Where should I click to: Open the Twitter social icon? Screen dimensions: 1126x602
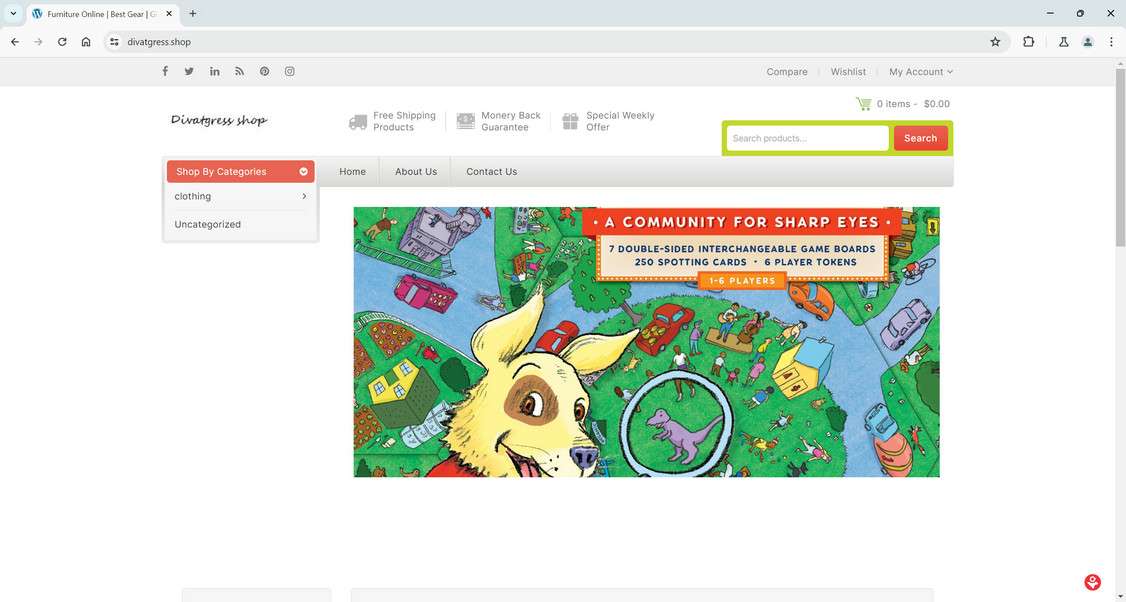click(x=189, y=71)
